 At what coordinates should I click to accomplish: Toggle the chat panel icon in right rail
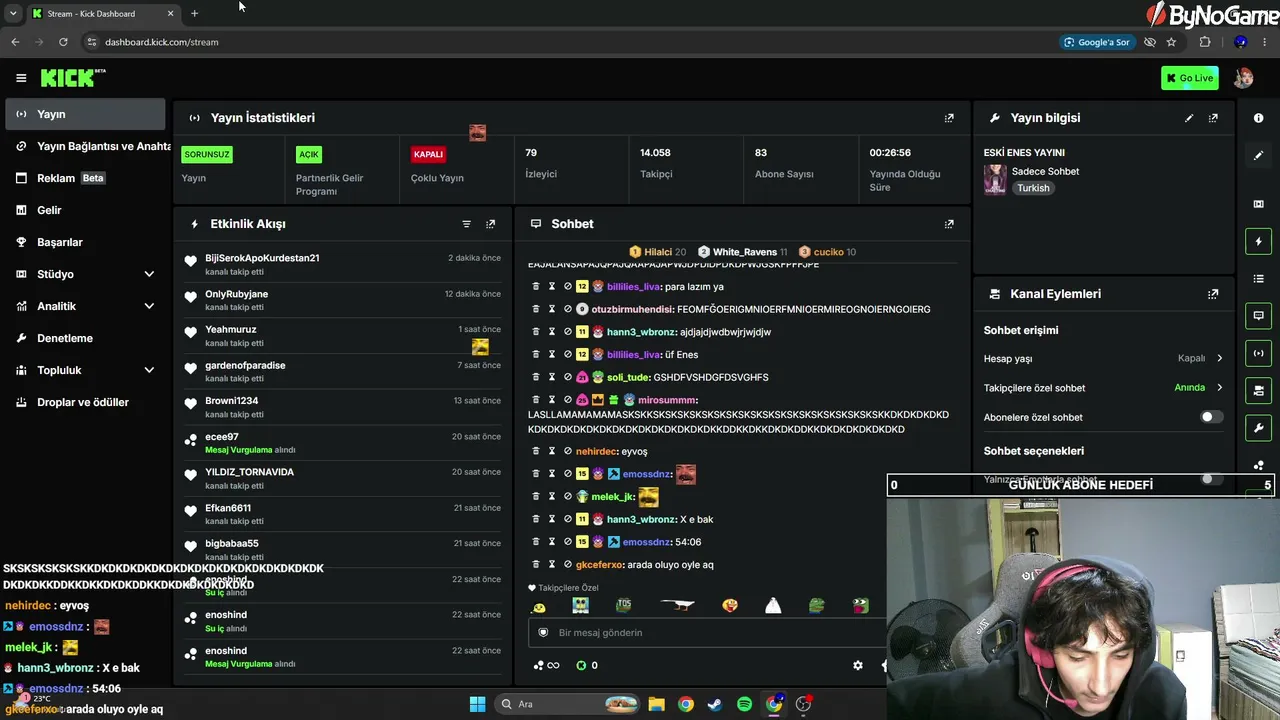tap(1258, 315)
